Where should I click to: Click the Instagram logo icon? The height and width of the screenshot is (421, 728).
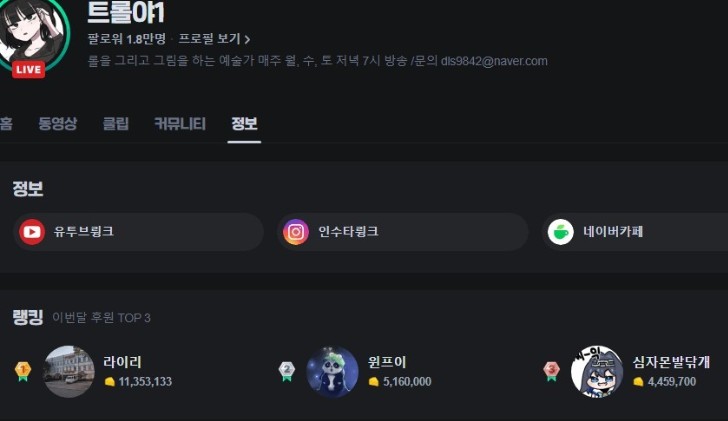[296, 232]
